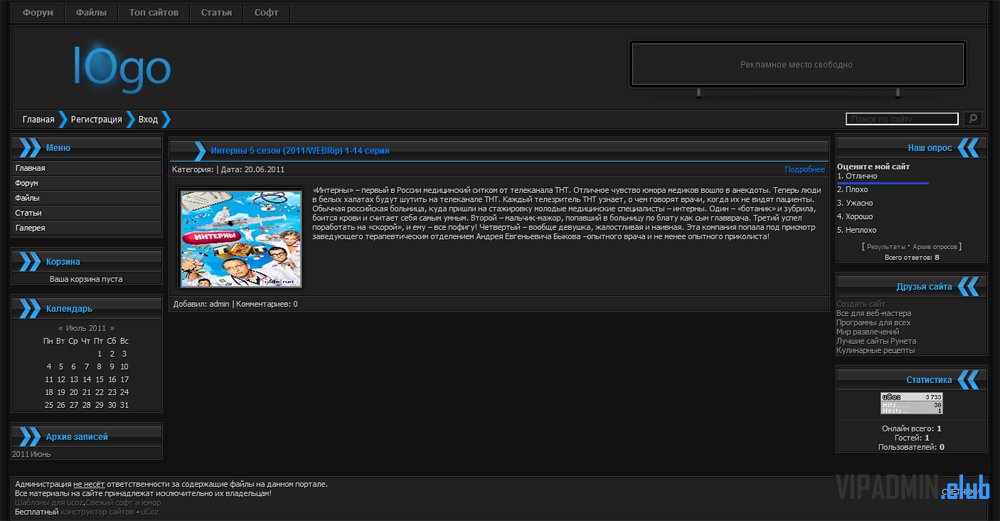
Task: Click the Статистика panel heading
Action: click(929, 380)
